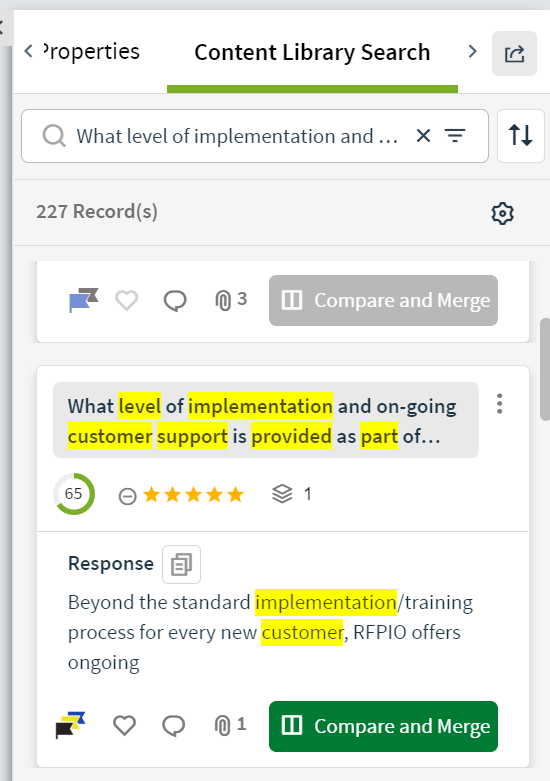The image size is (550, 781).
Task: Click the layers icon showing 1
Action: (282, 494)
